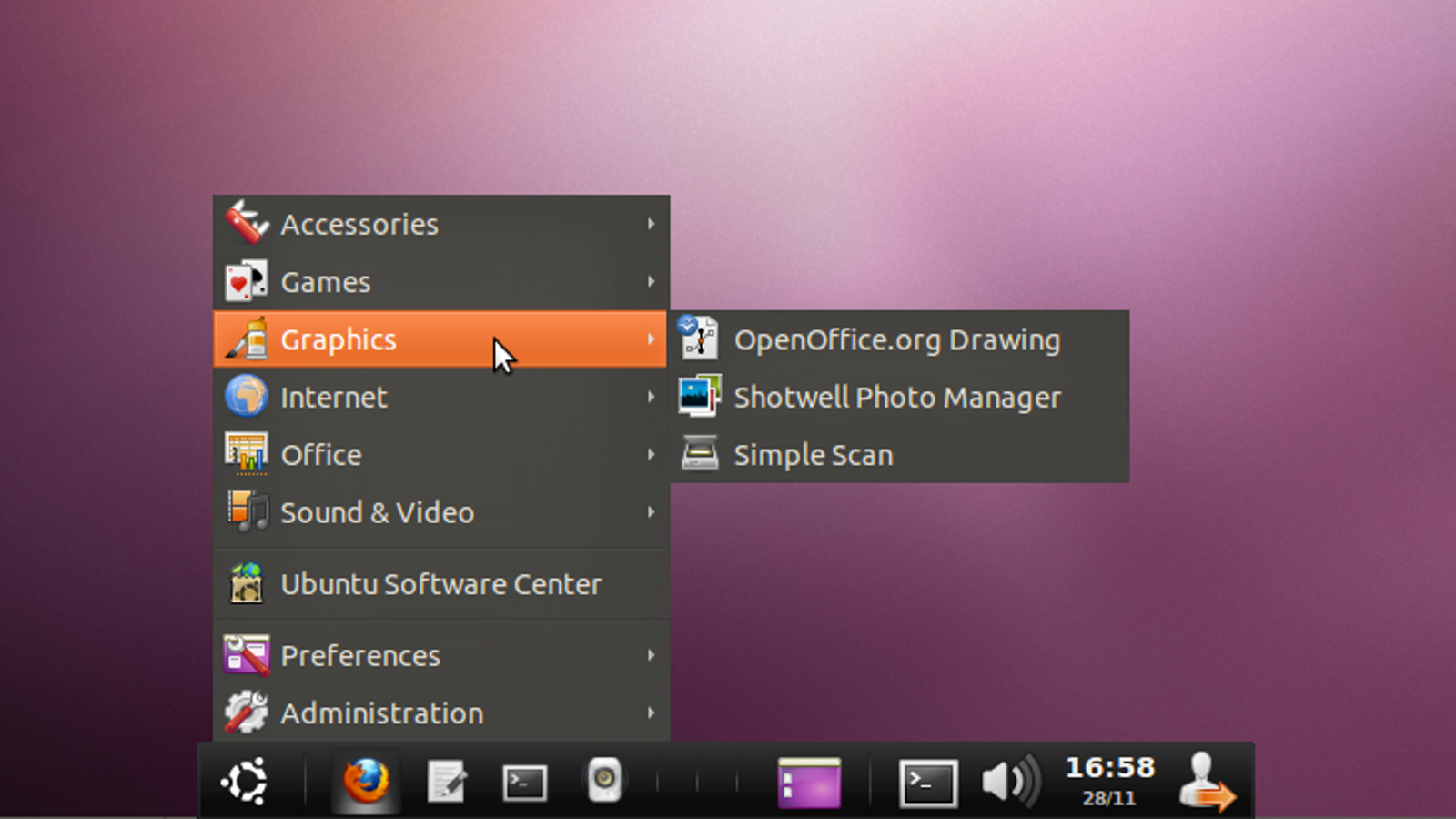
Task: Click the Office chart icon
Action: coord(247,454)
